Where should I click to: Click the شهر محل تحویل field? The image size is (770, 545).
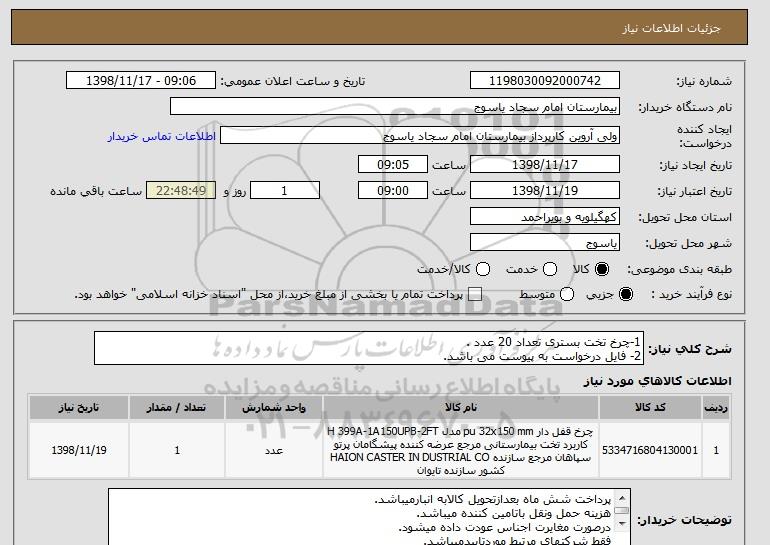click(545, 243)
